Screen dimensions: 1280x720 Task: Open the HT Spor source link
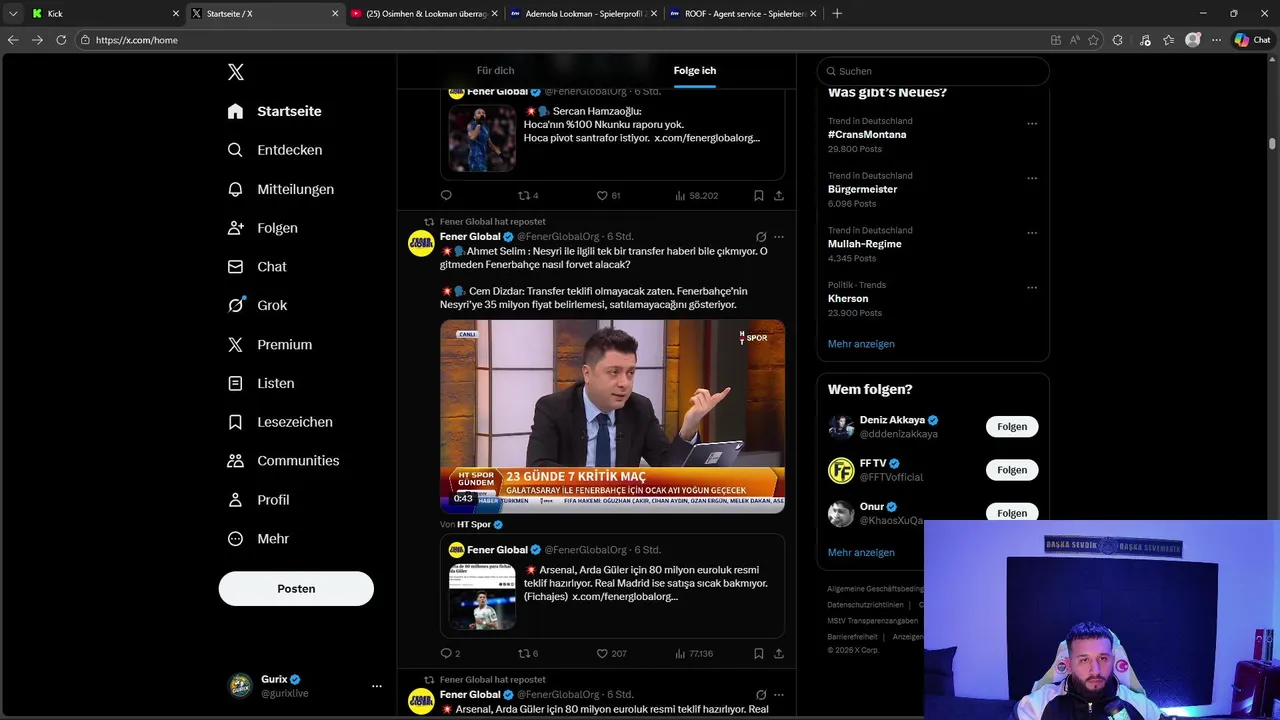pyautogui.click(x=474, y=524)
